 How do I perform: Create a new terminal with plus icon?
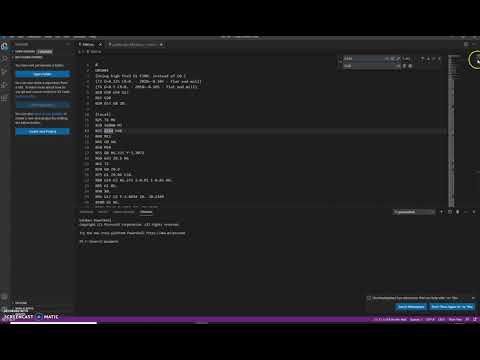coord(442,212)
